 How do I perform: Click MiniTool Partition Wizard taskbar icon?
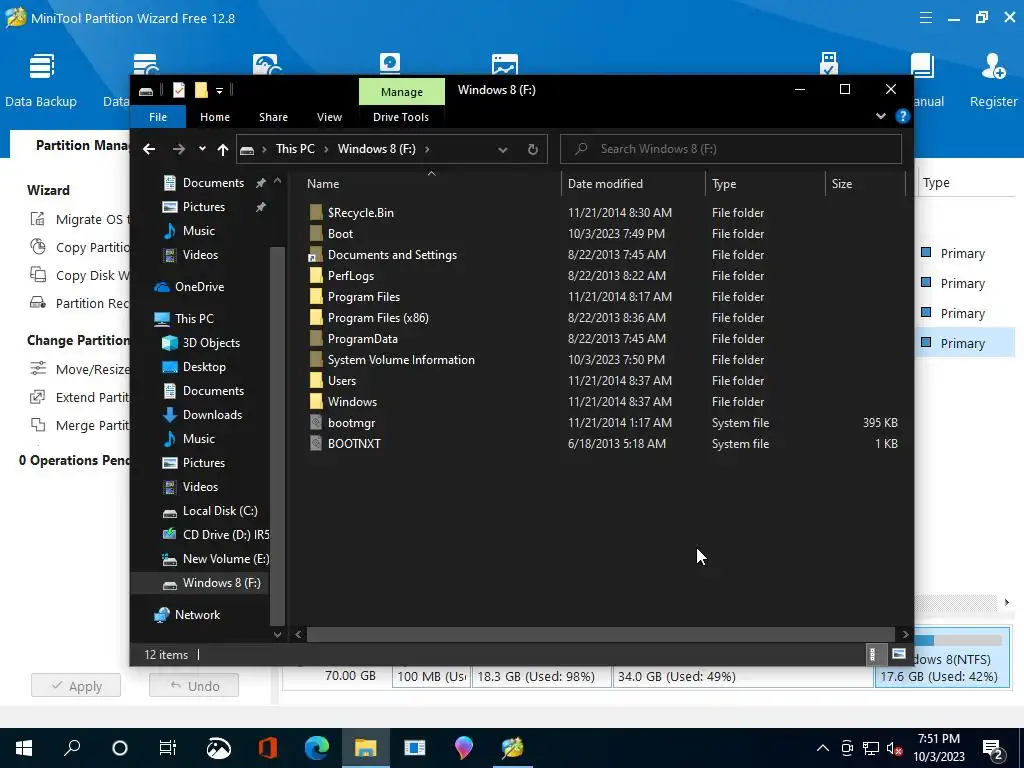[513, 748]
